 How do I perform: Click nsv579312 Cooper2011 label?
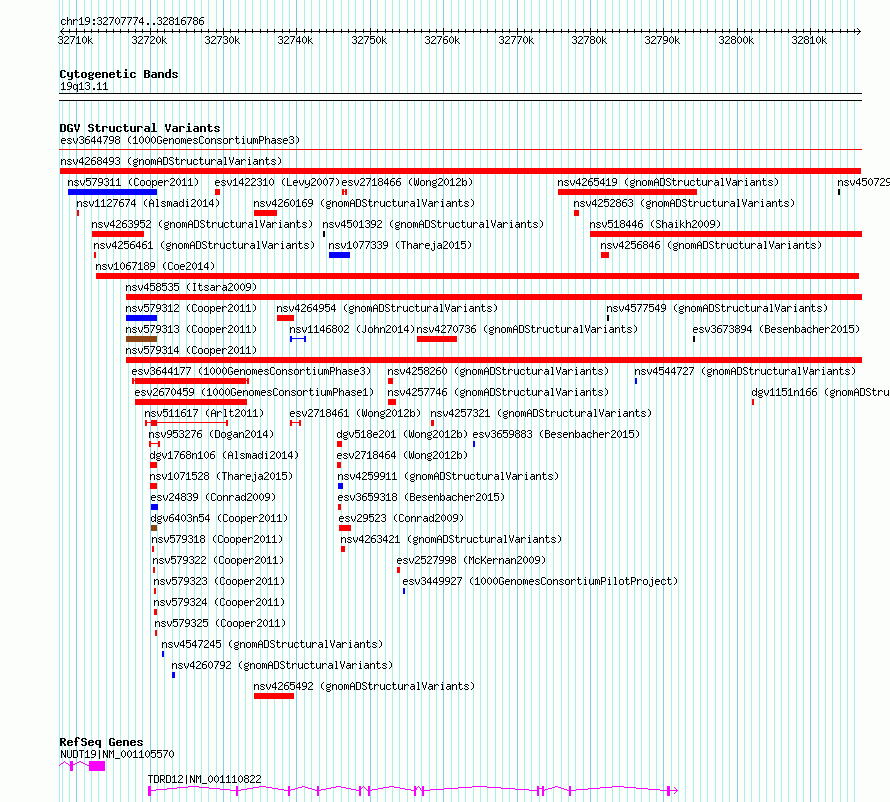point(191,308)
